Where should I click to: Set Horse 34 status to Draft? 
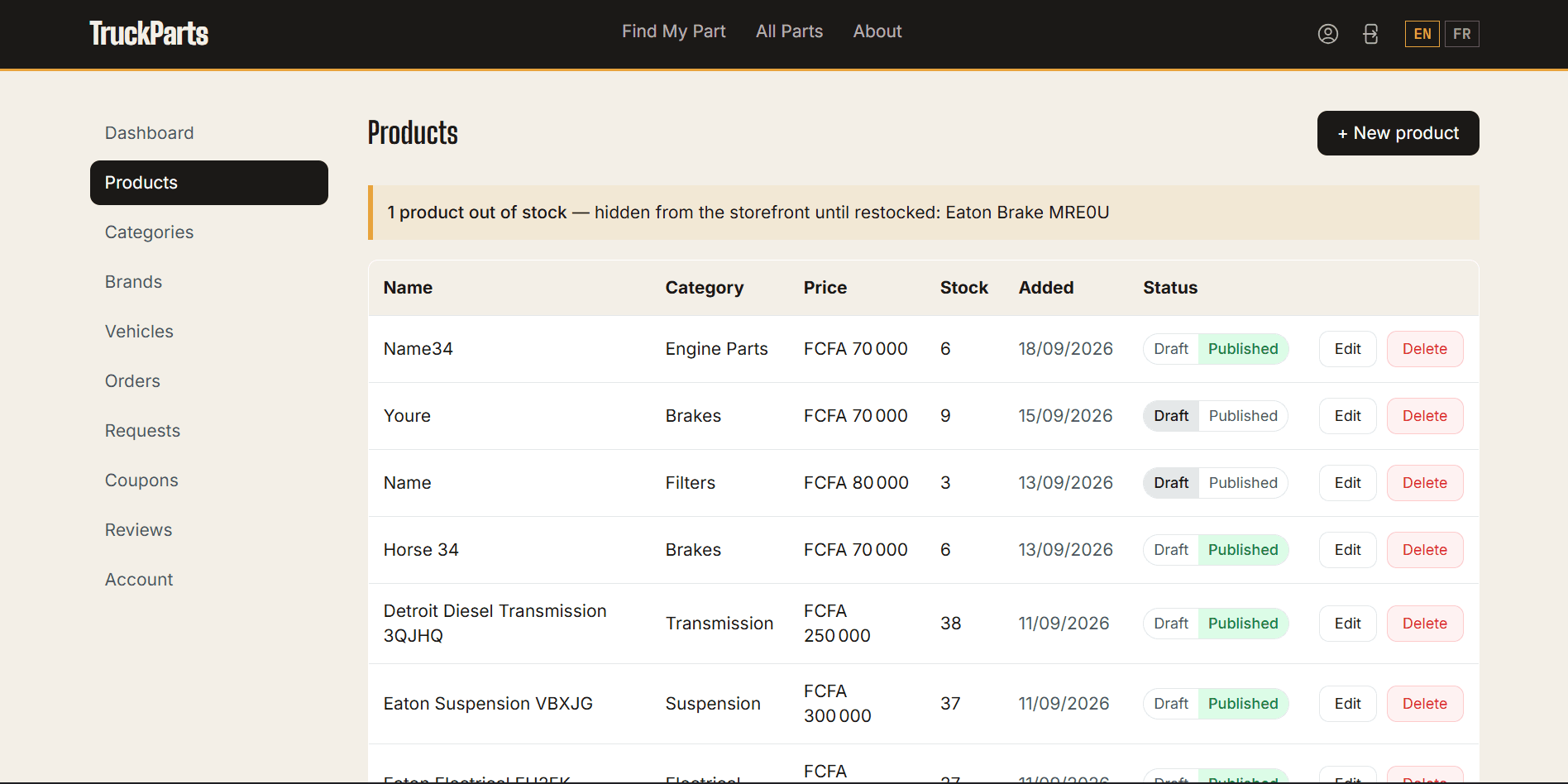point(1171,550)
